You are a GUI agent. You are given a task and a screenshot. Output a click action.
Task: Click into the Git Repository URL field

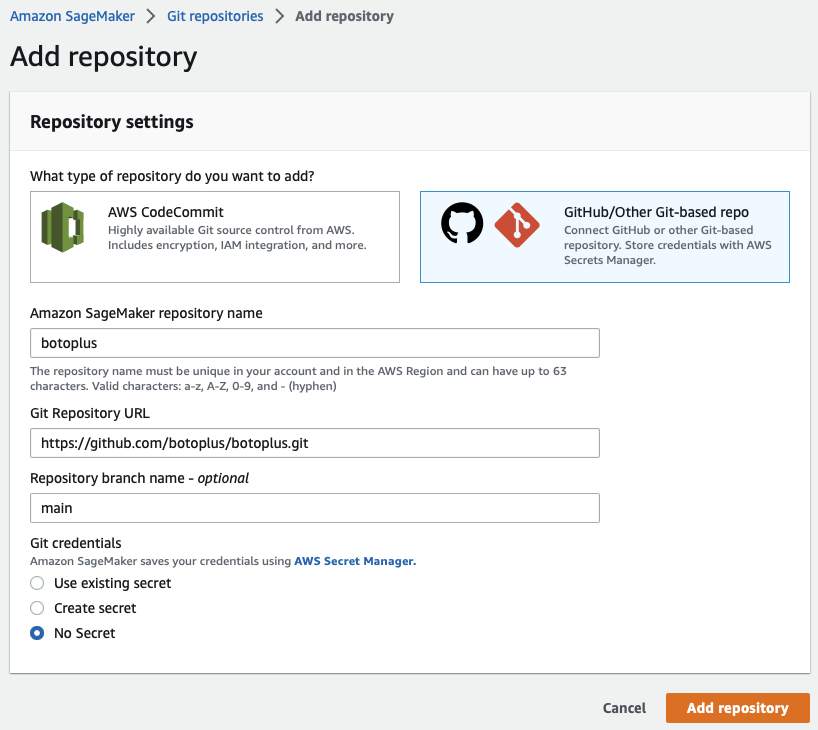314,443
